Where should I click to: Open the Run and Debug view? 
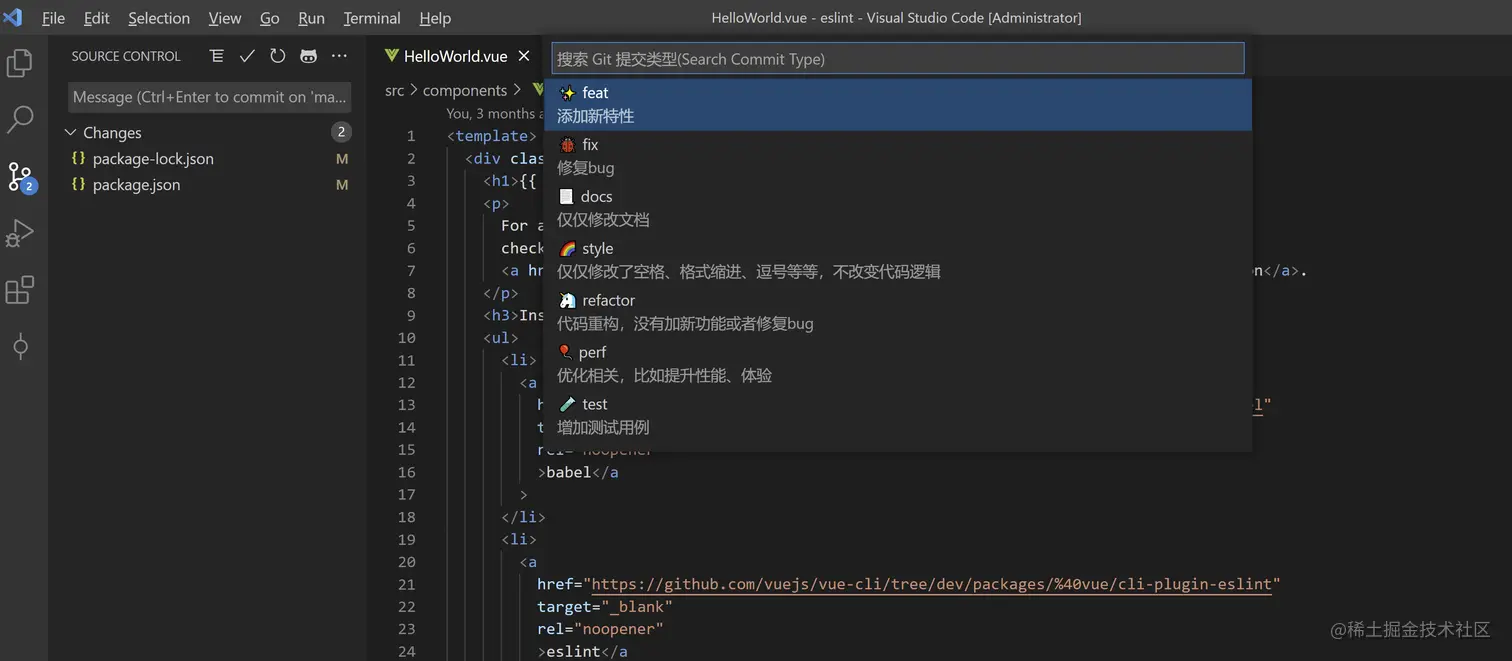tap(20, 233)
